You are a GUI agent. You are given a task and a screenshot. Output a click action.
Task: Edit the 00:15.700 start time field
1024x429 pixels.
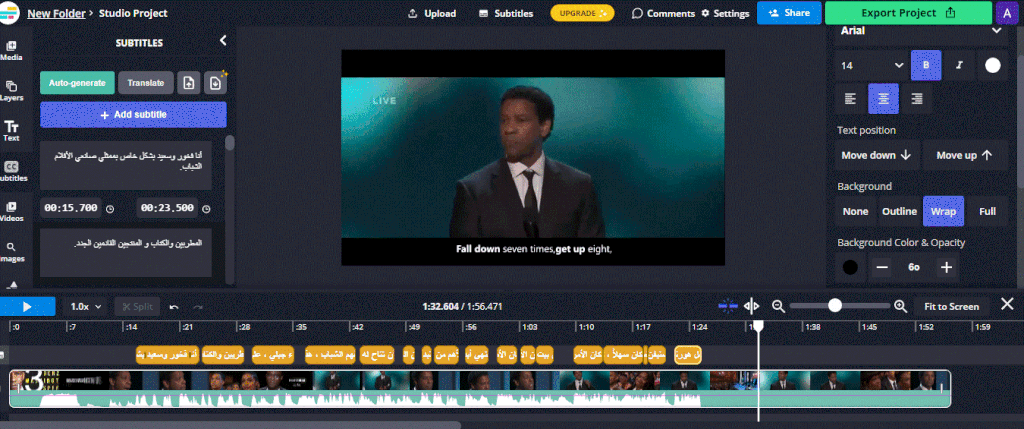coord(71,208)
